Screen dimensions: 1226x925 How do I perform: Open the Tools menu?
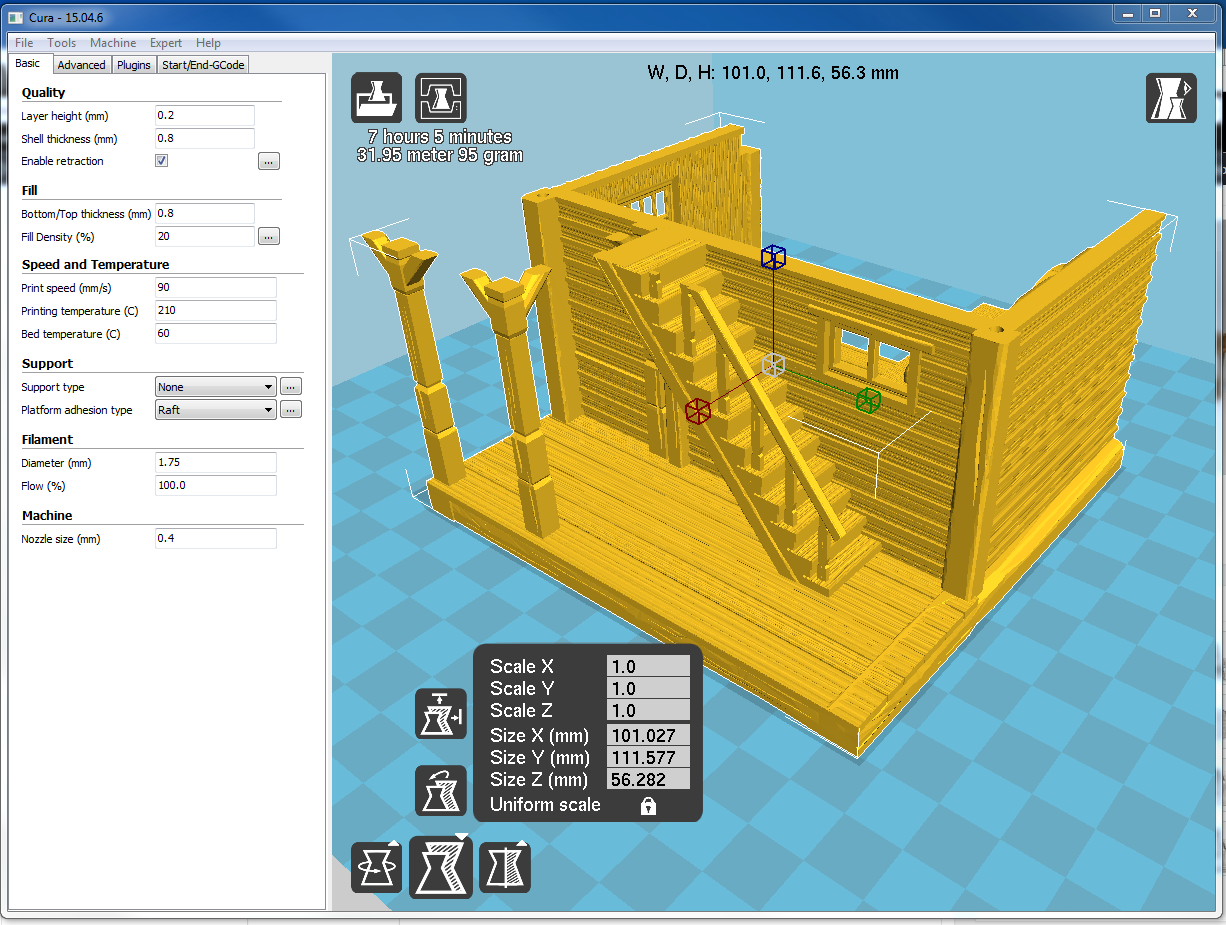[x=62, y=43]
